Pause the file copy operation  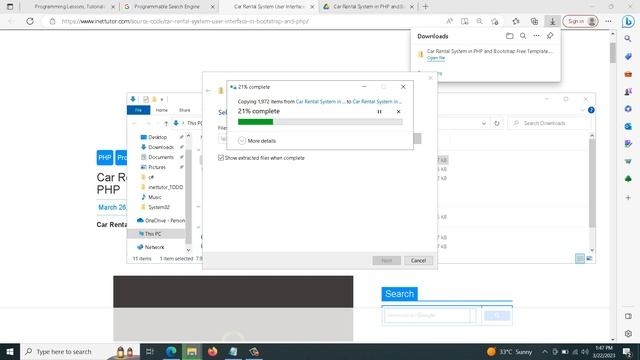point(379,111)
